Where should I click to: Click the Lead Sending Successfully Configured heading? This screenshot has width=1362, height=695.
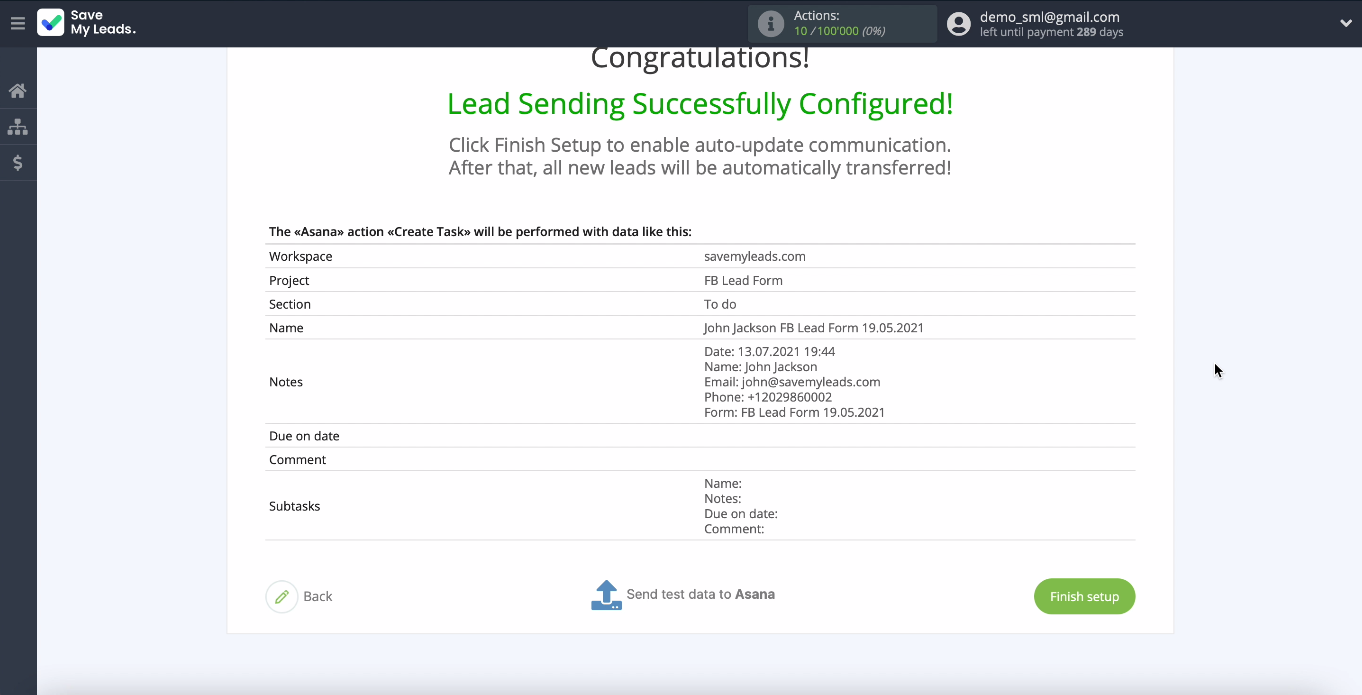700,103
